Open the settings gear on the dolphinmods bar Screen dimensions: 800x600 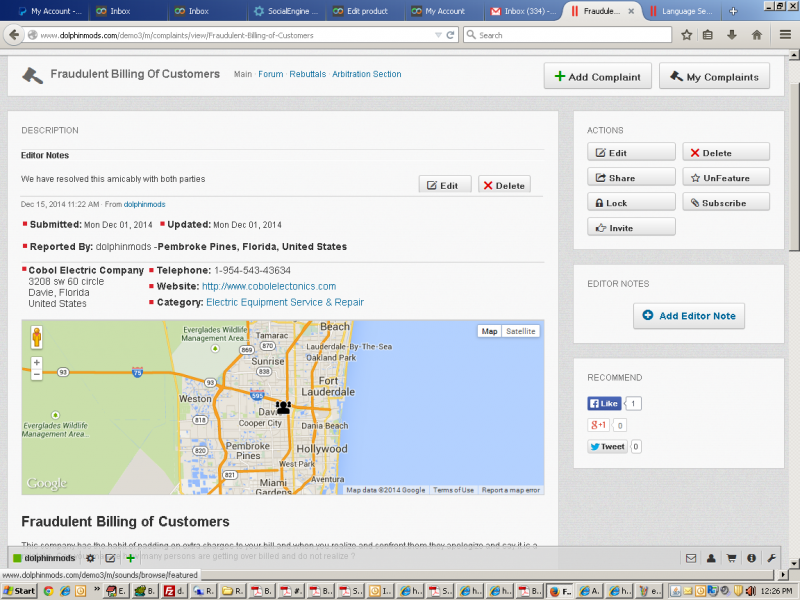[90, 558]
